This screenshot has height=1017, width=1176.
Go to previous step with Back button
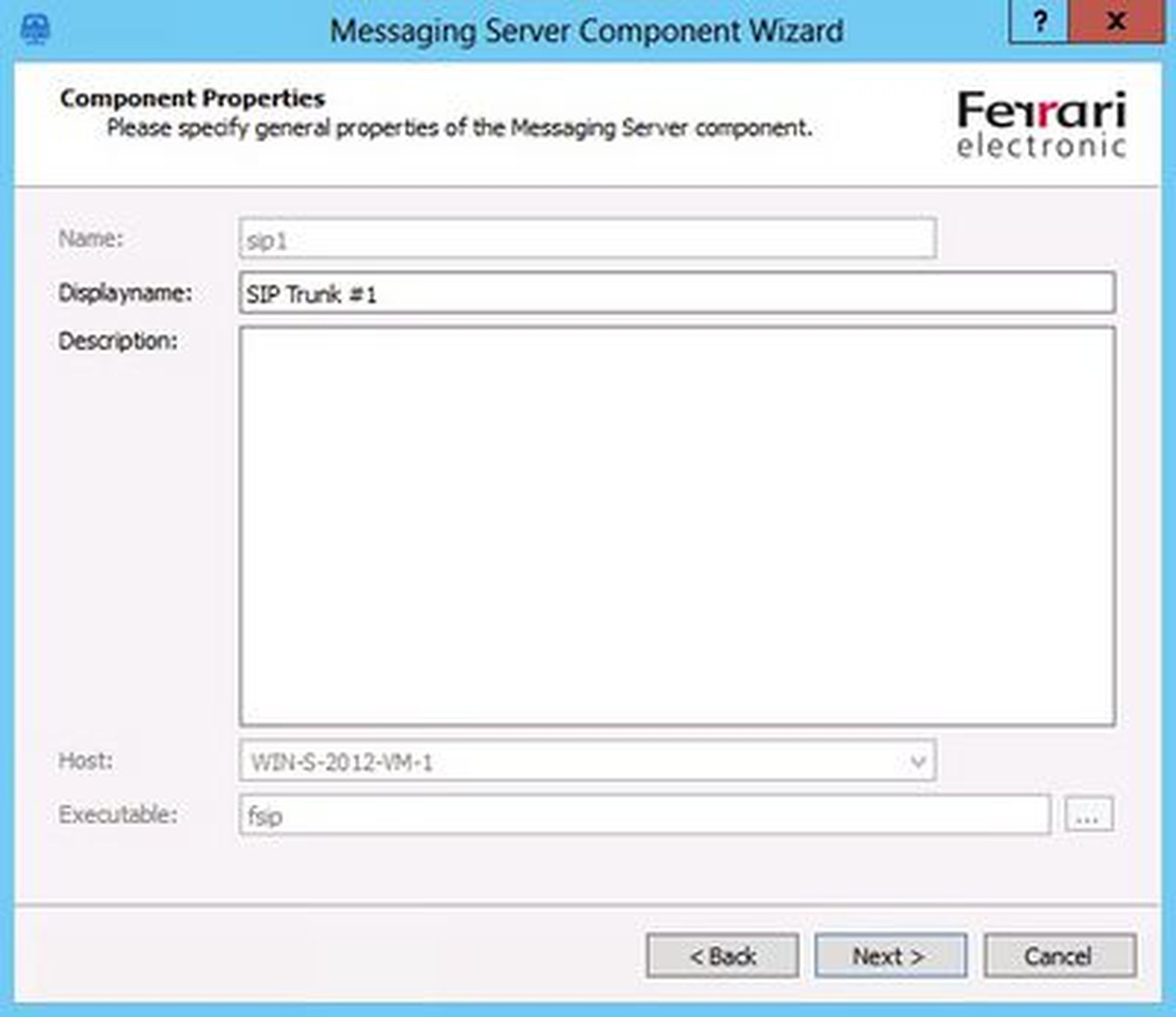722,956
